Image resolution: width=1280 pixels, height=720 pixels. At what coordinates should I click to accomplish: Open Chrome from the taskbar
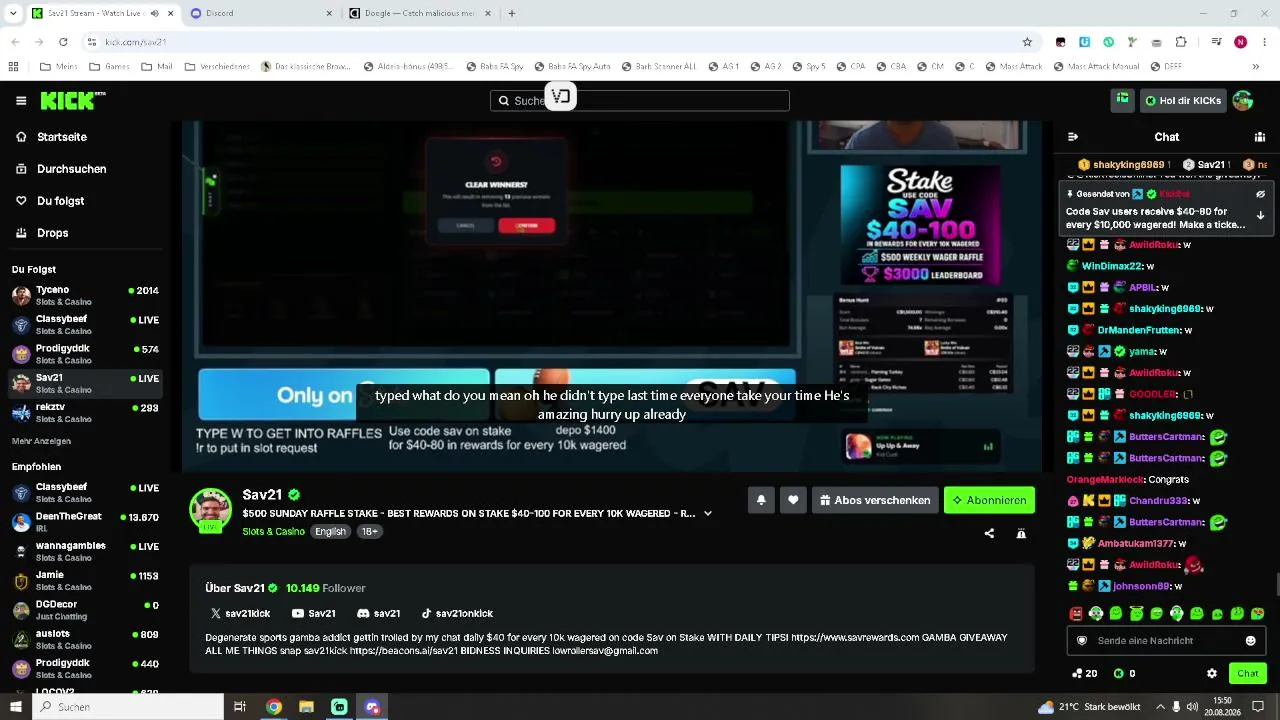(x=273, y=707)
